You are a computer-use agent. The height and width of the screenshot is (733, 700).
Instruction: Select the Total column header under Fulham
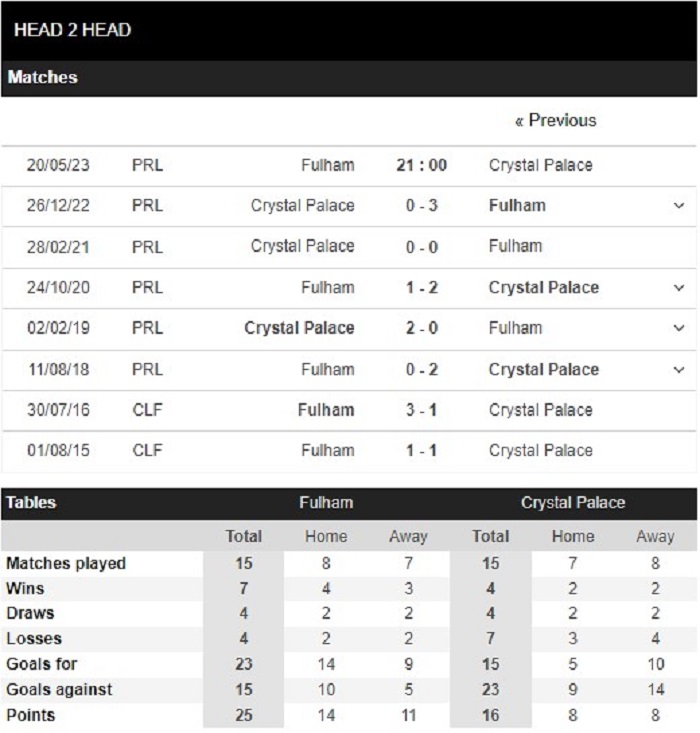244,537
